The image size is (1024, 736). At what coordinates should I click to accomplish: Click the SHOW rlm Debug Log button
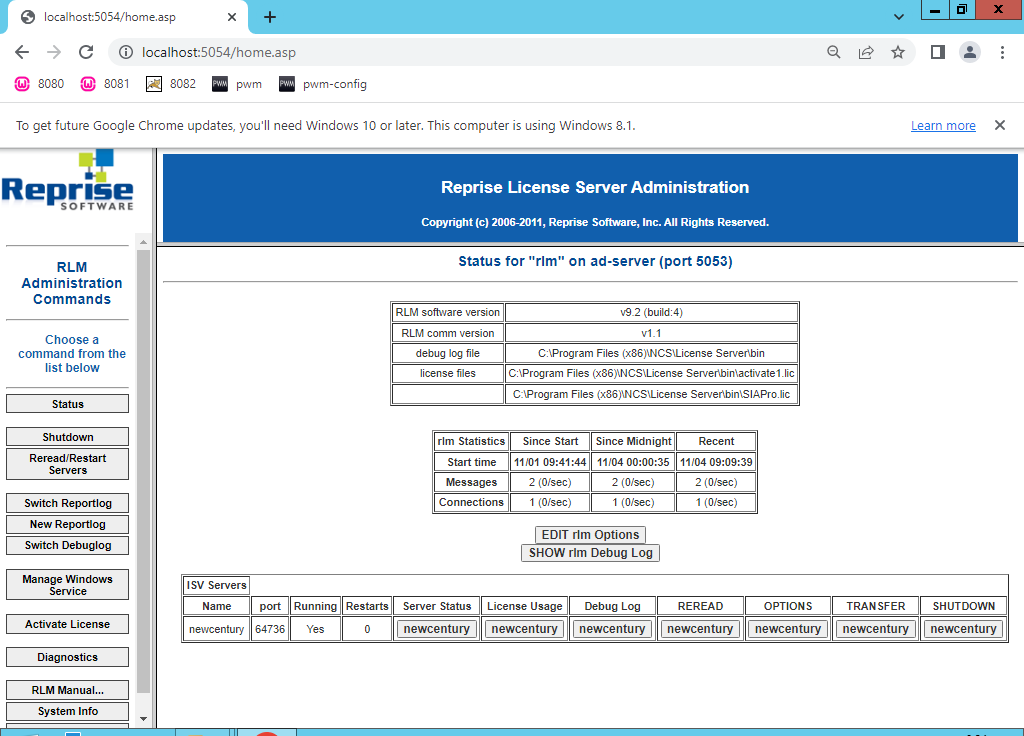tap(590, 553)
